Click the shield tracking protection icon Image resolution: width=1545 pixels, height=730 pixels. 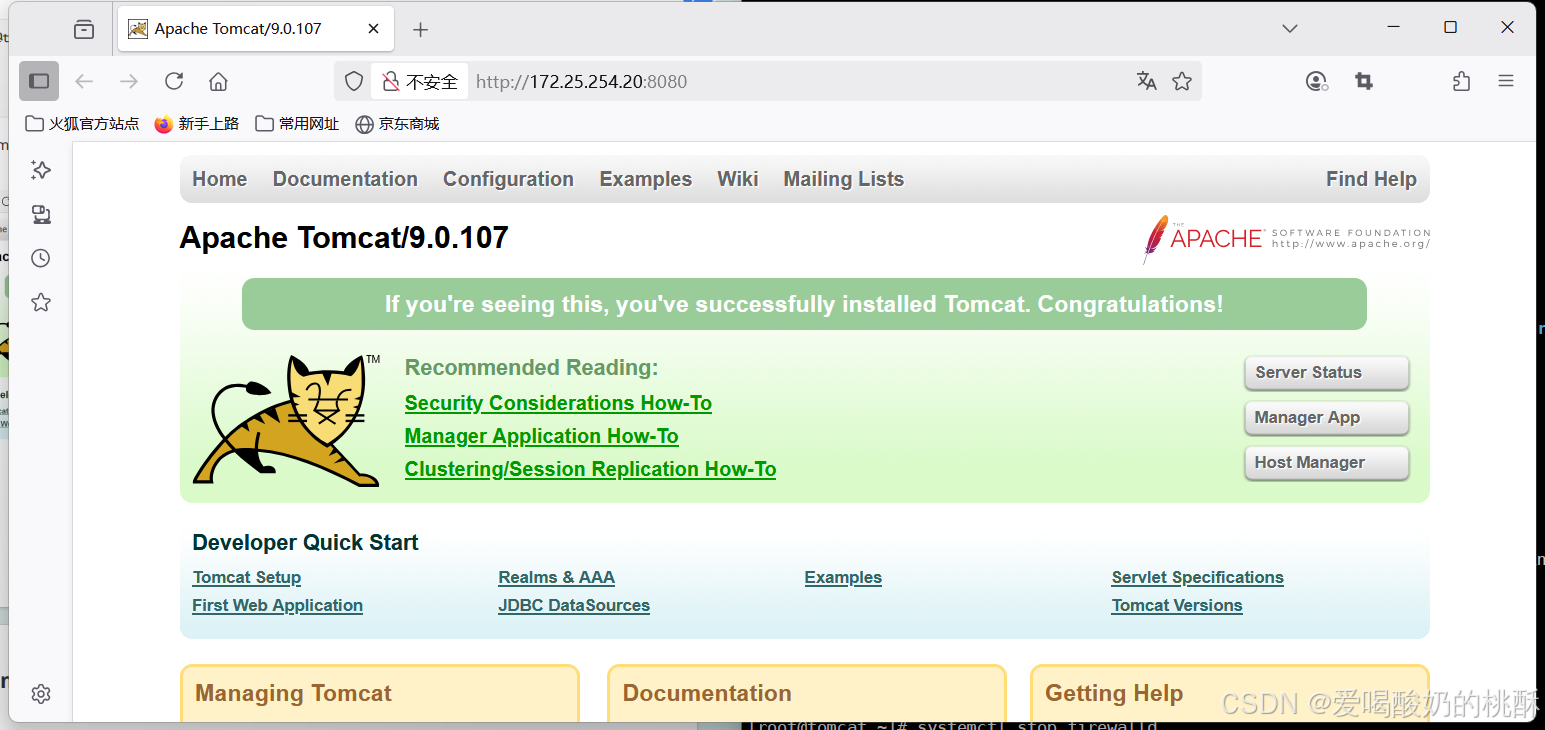pos(354,81)
